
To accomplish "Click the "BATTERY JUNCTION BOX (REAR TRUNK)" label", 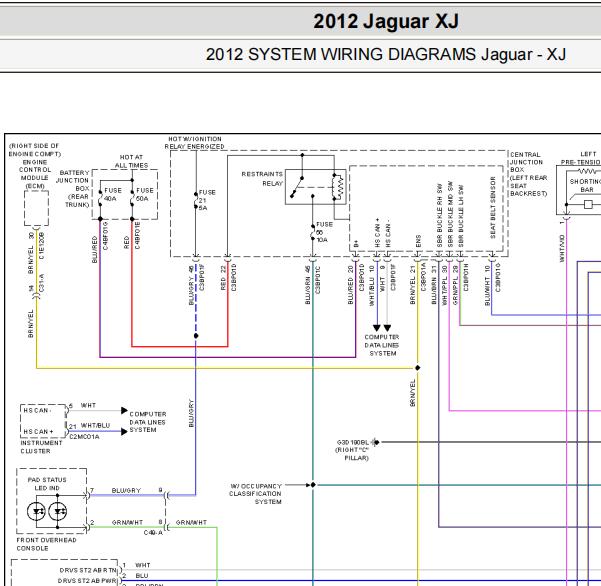I will tap(73, 189).
